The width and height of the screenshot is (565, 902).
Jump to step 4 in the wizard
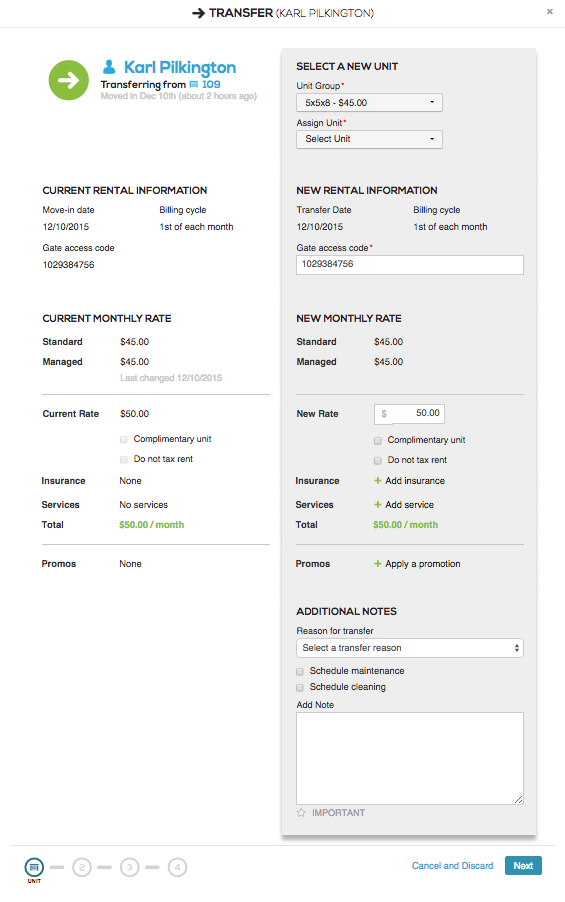[177, 867]
